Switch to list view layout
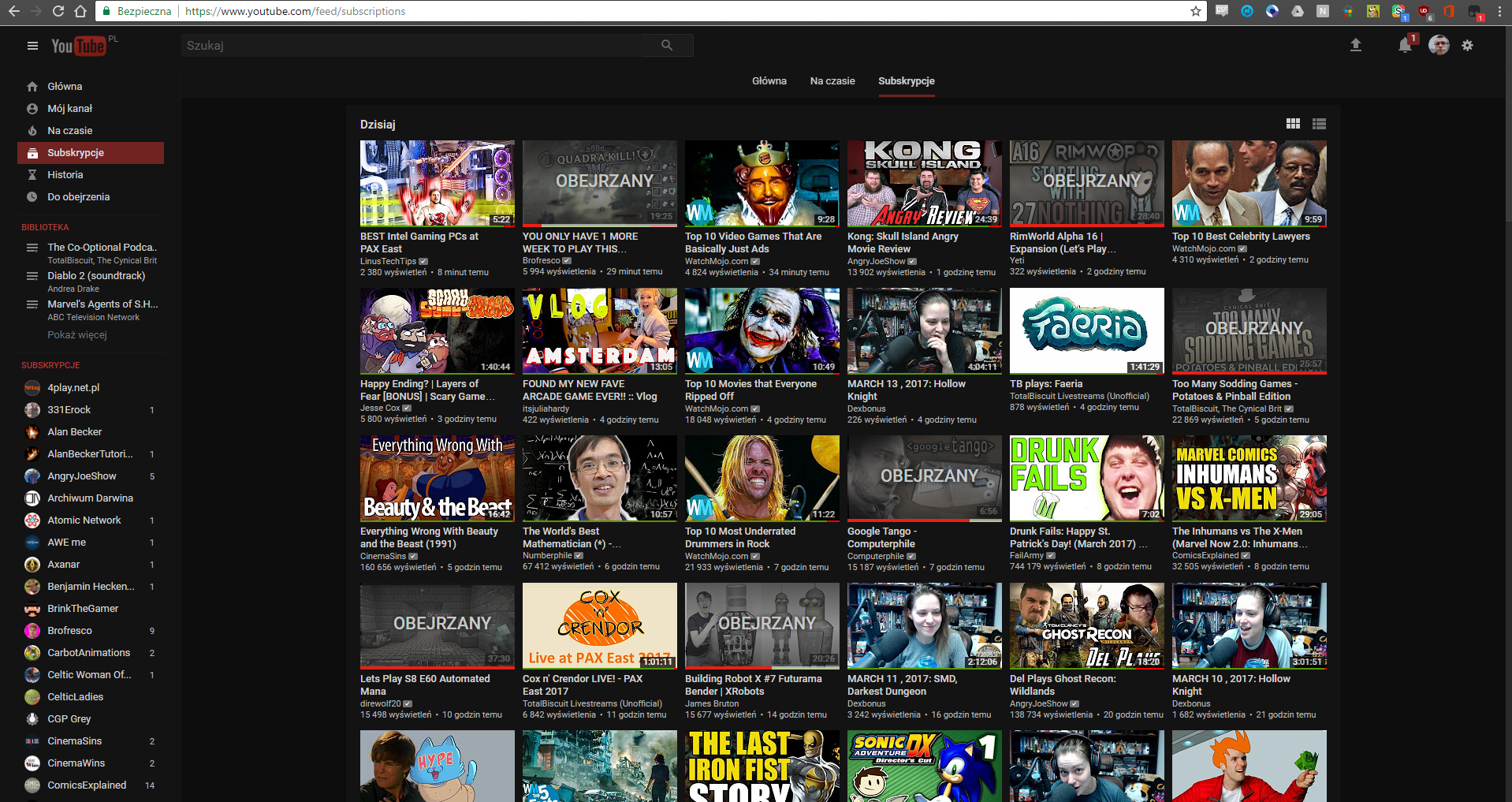The width and height of the screenshot is (1512, 802). point(1319,124)
